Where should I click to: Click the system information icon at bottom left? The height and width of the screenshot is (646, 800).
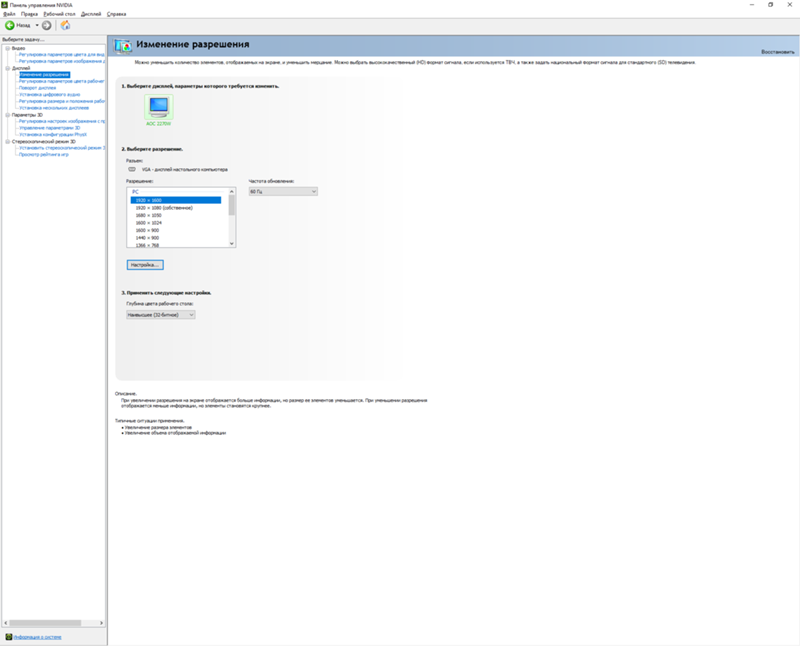click(8, 636)
